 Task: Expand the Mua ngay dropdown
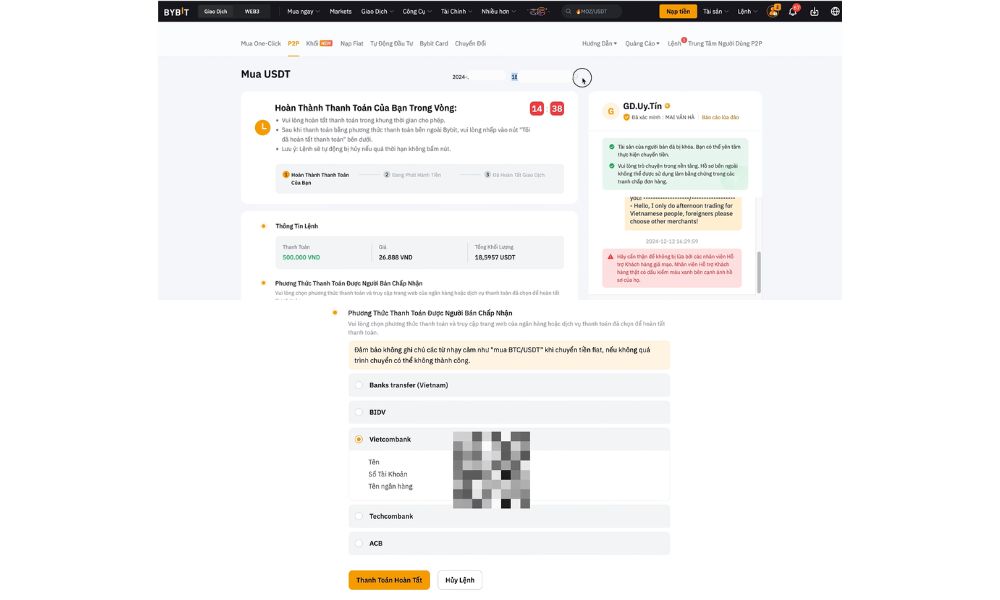303,11
